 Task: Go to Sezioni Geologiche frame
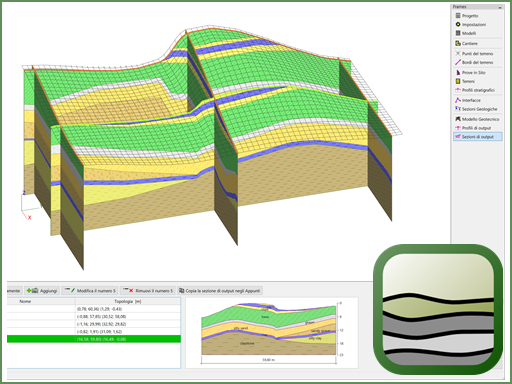pyautogui.click(x=477, y=109)
